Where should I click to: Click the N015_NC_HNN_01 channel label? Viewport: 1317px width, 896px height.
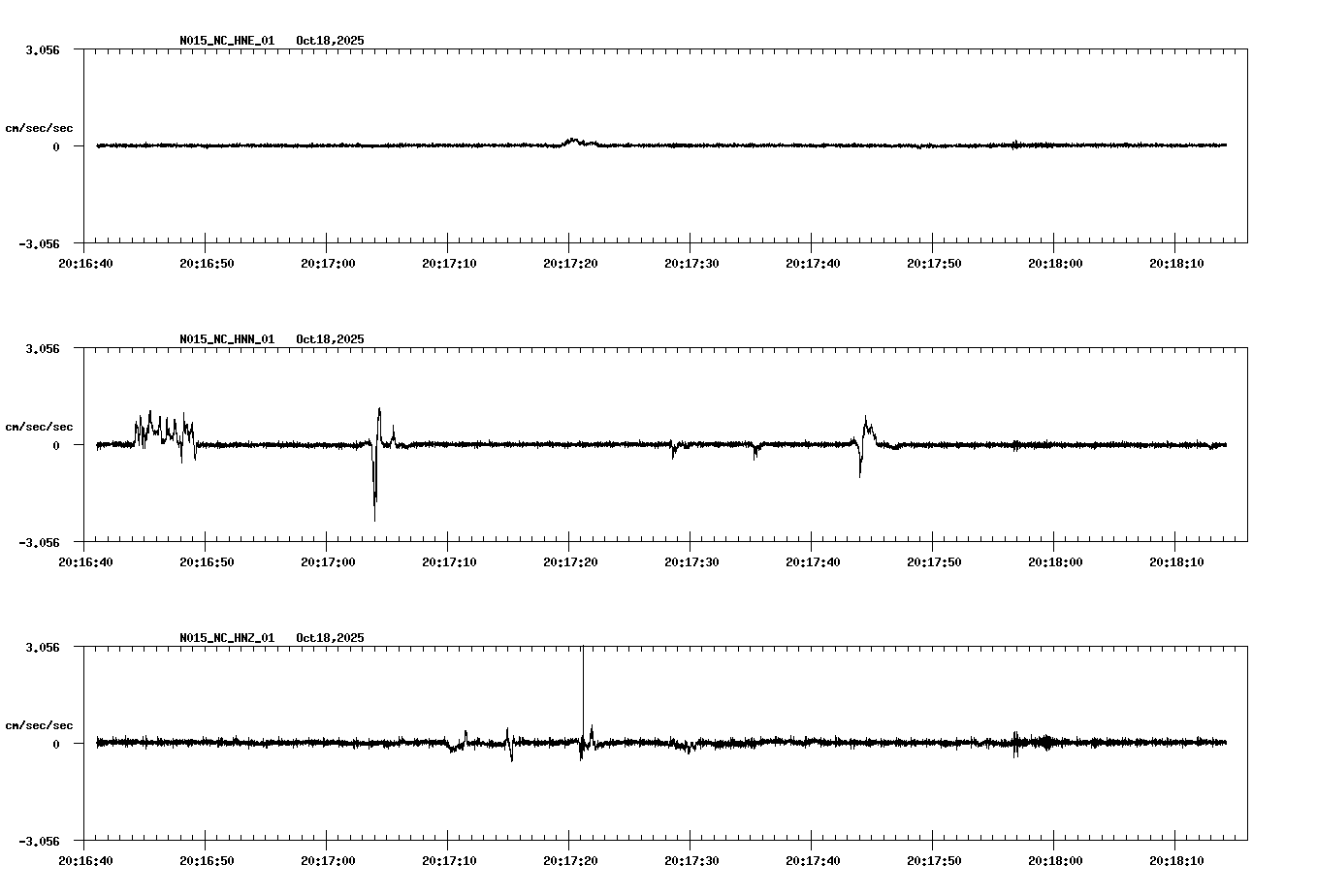click(x=225, y=339)
